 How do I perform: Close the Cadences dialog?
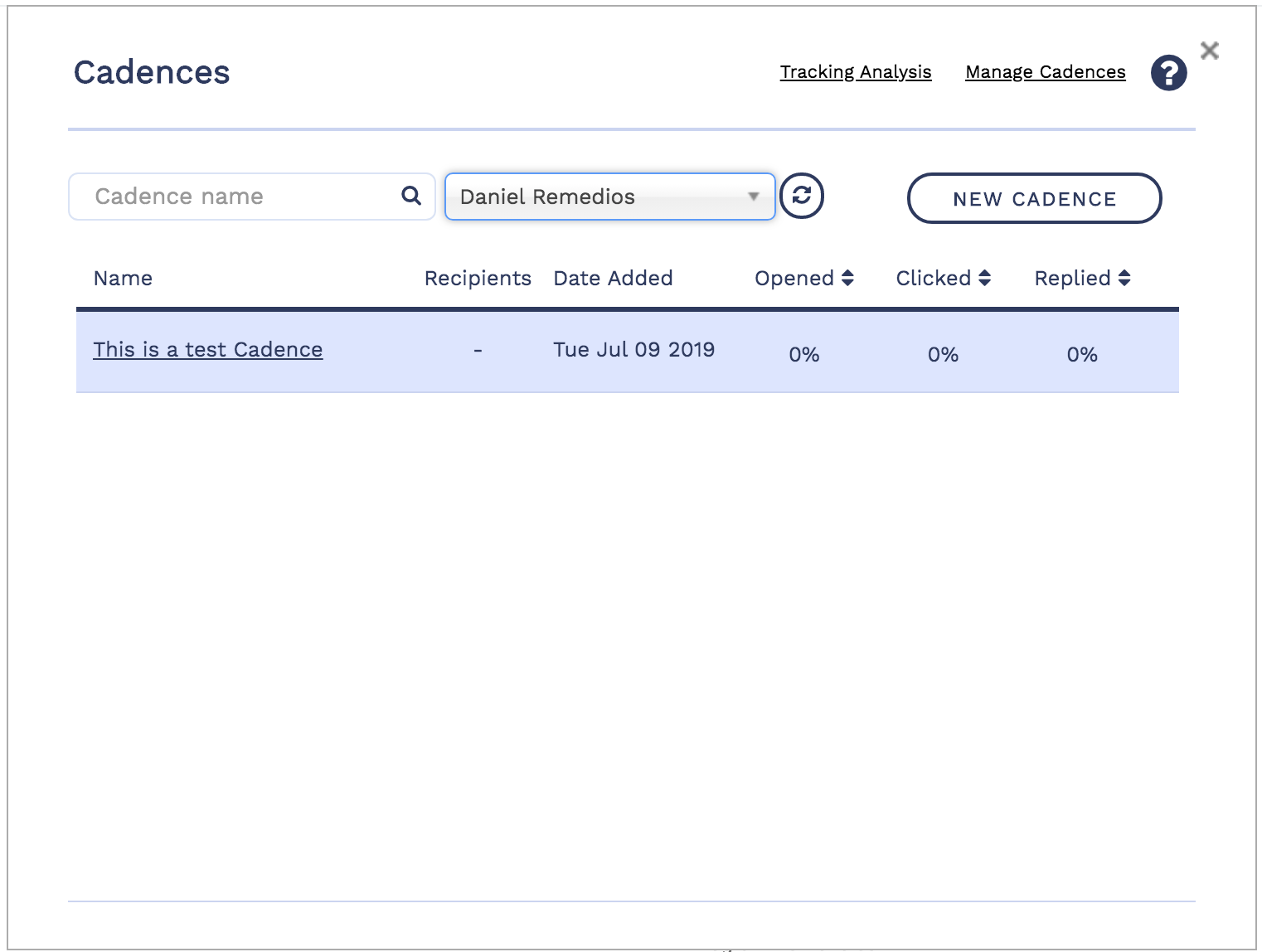point(1209,51)
